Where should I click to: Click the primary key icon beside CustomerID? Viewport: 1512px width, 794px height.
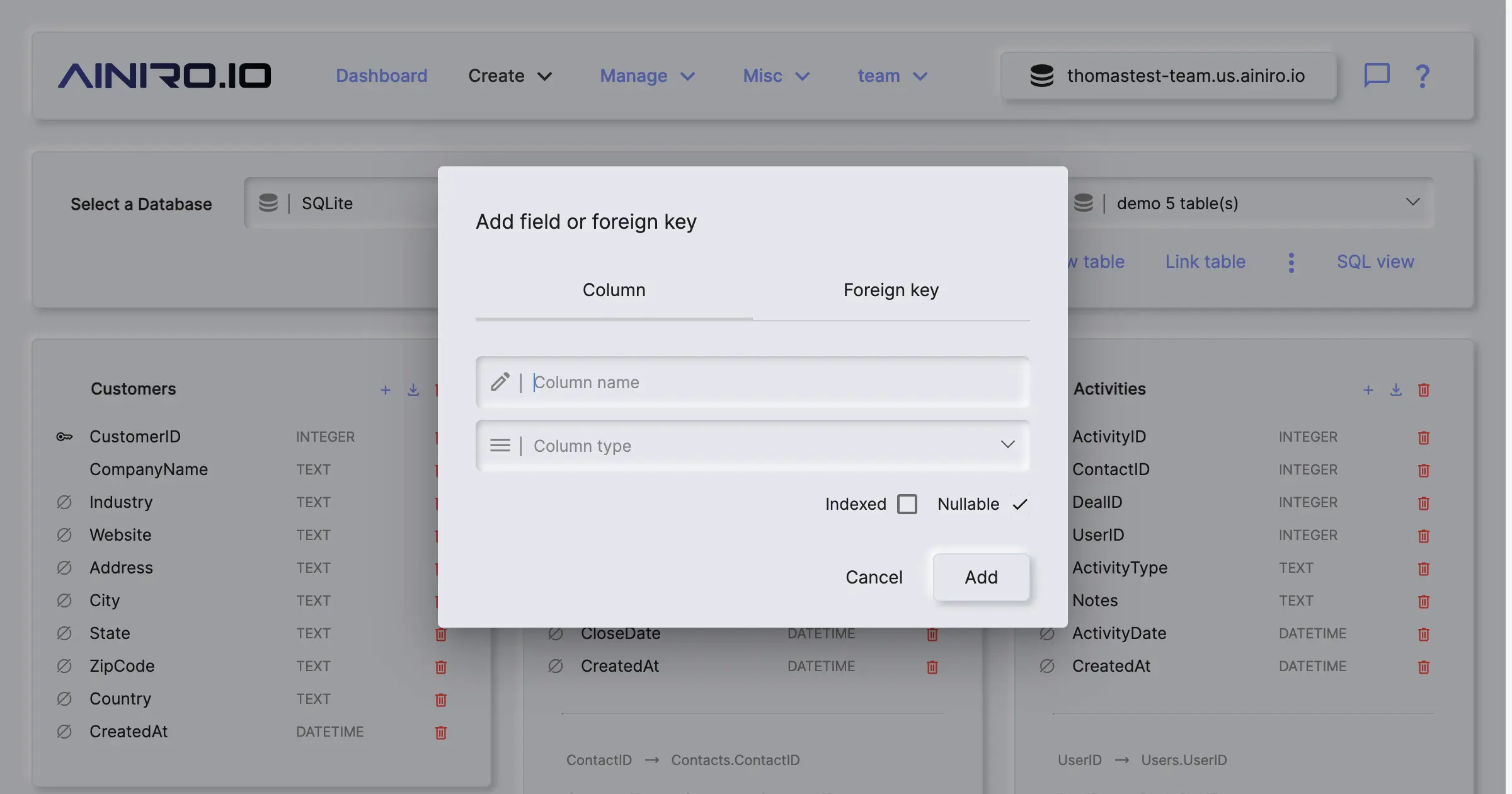[x=64, y=436]
